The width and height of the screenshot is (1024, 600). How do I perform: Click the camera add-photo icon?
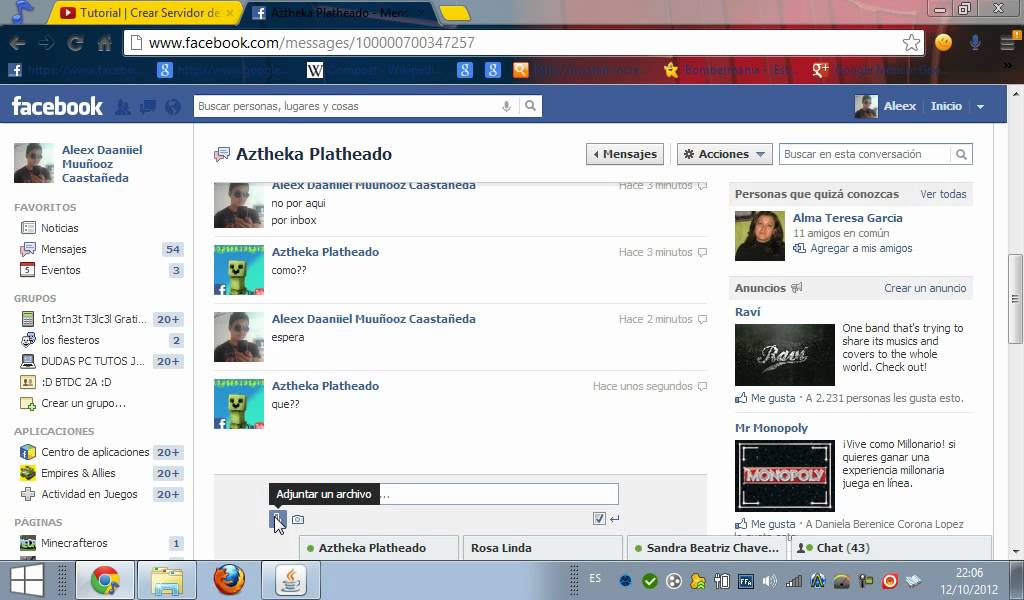coord(298,519)
